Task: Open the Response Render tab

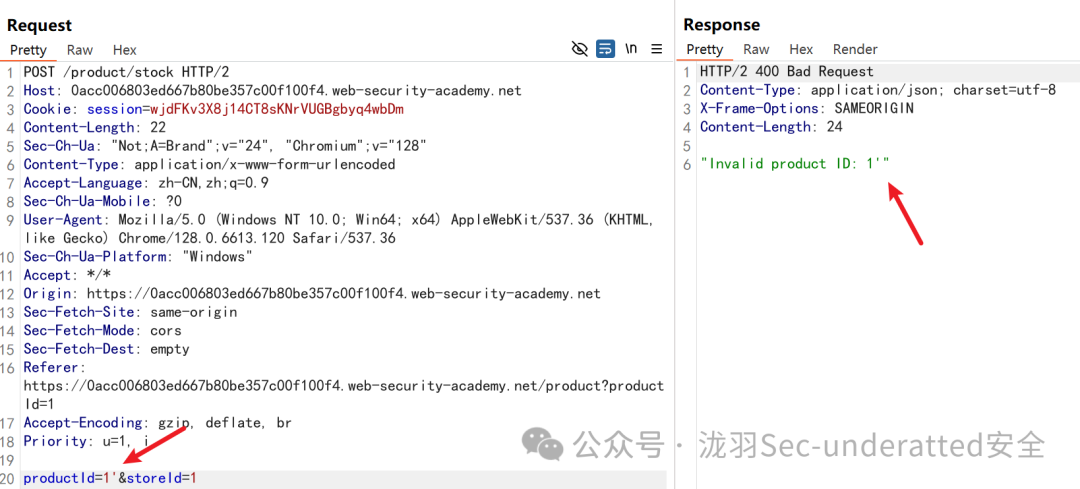Action: click(x=855, y=50)
